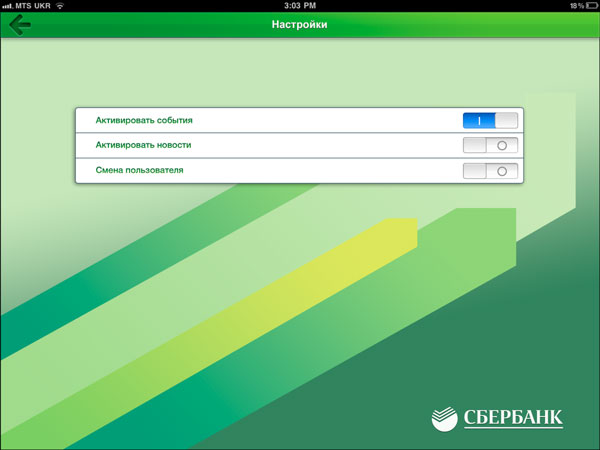This screenshot has width=600, height=450.
Task: Tap the cellular signal strength bars
Action: (x=9, y=6)
